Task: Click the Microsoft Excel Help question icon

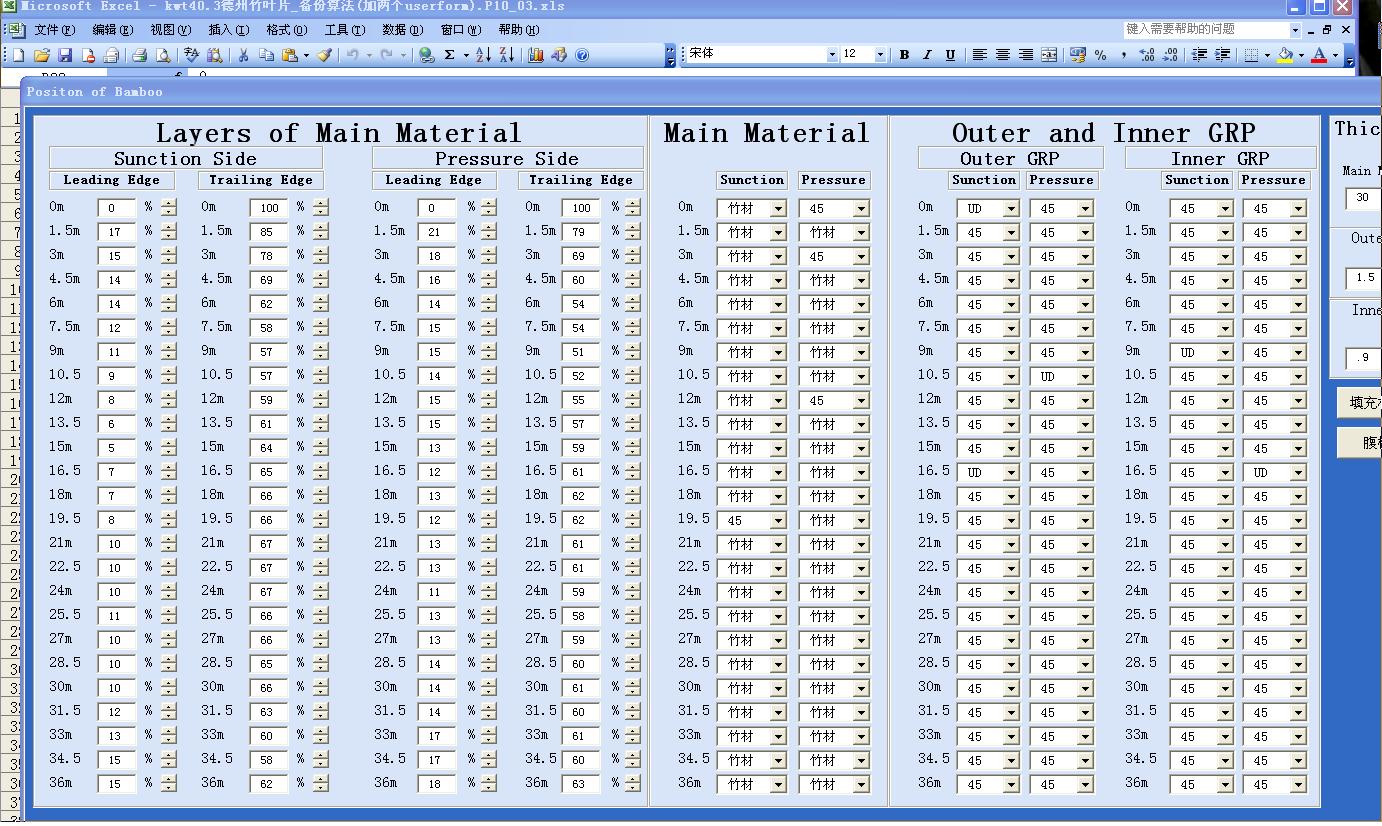Action: [x=582, y=55]
